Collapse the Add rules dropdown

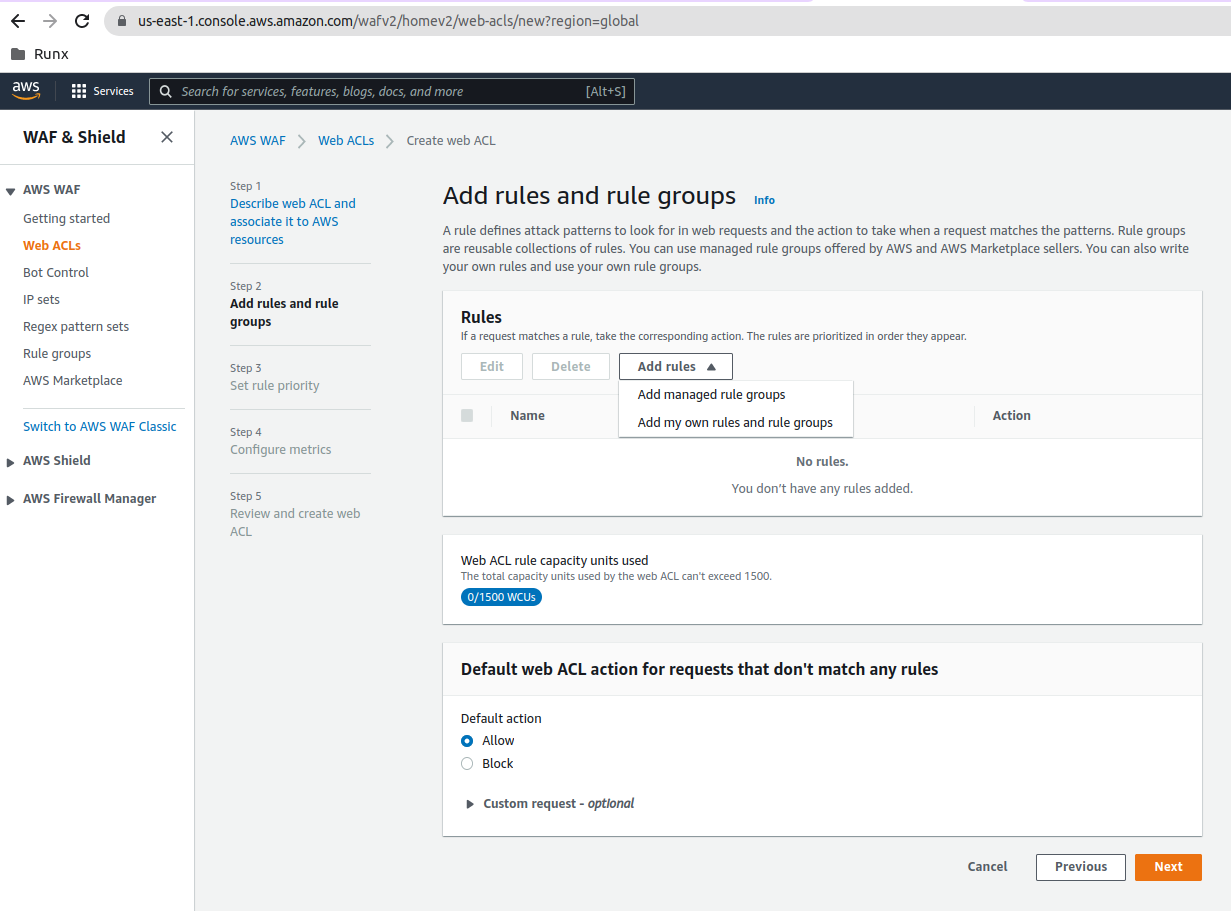[x=676, y=367]
